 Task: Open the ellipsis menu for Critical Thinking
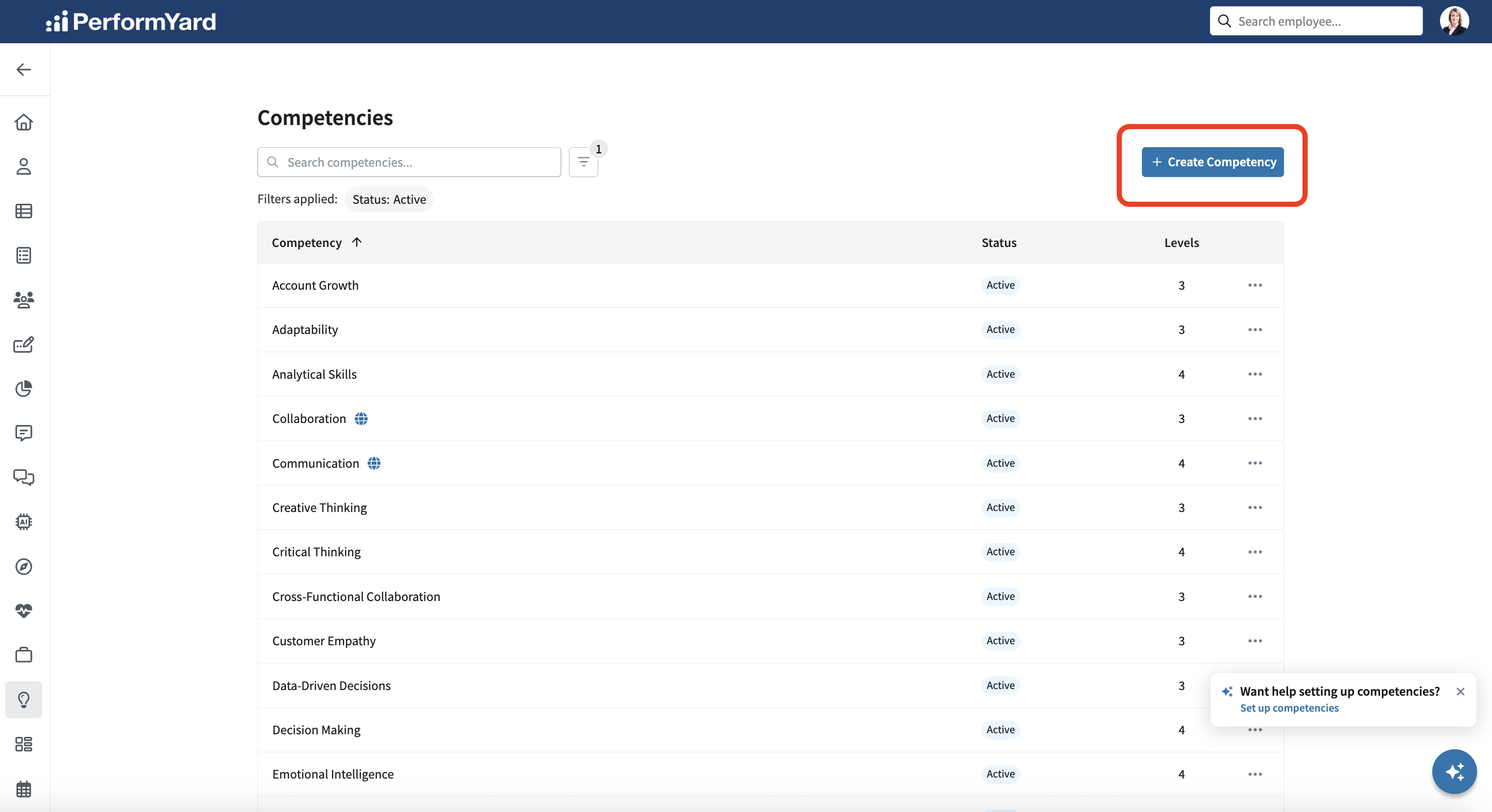pyautogui.click(x=1255, y=552)
